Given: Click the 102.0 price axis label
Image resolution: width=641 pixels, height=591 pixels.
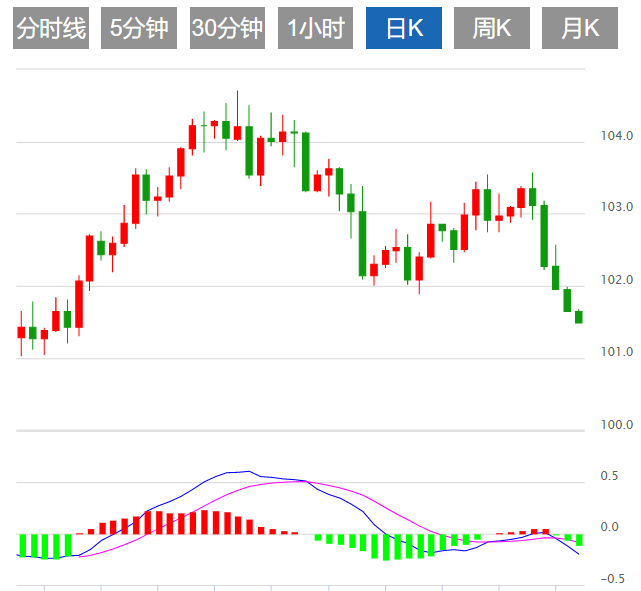Looking at the screenshot, I should tap(617, 280).
